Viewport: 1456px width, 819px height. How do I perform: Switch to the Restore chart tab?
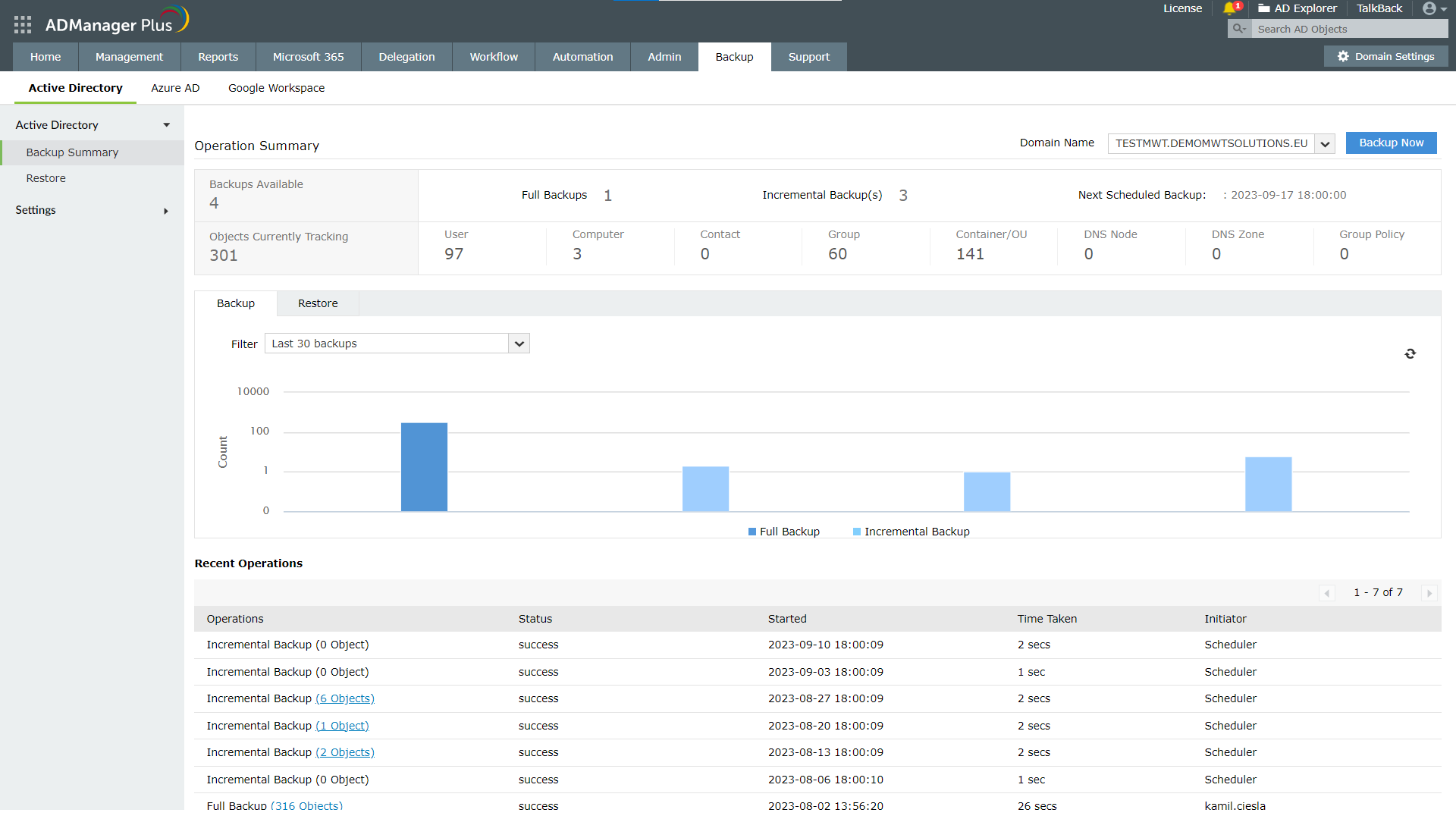click(x=318, y=303)
